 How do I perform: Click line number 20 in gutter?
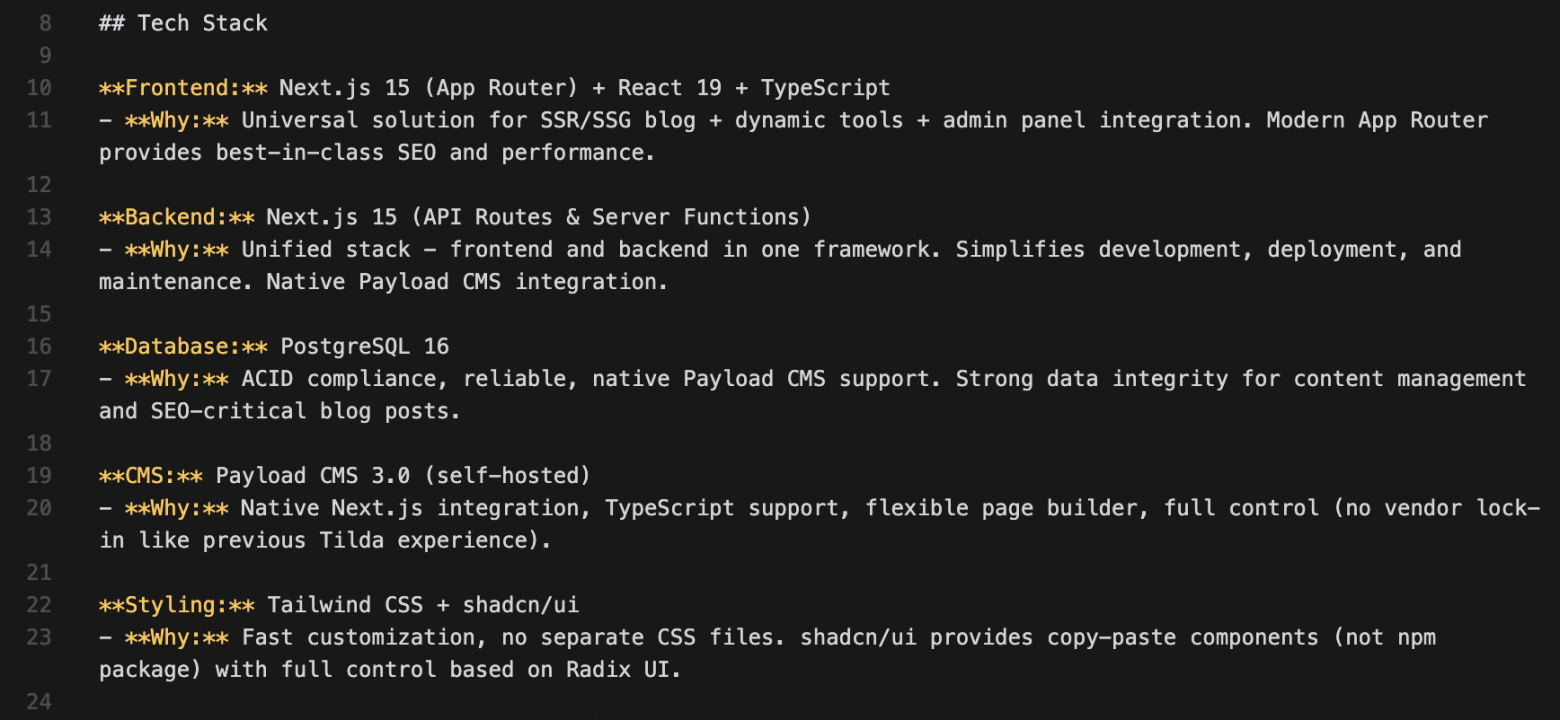pos(38,508)
